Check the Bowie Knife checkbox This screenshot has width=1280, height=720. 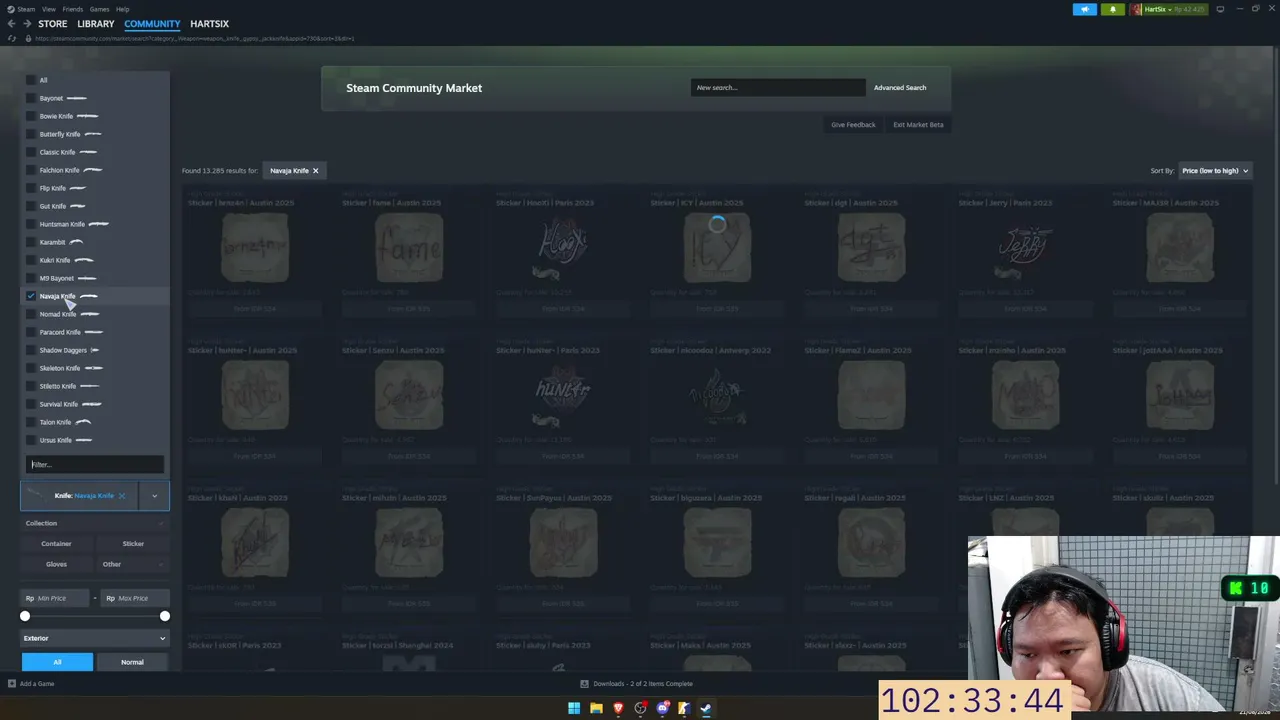[31, 116]
